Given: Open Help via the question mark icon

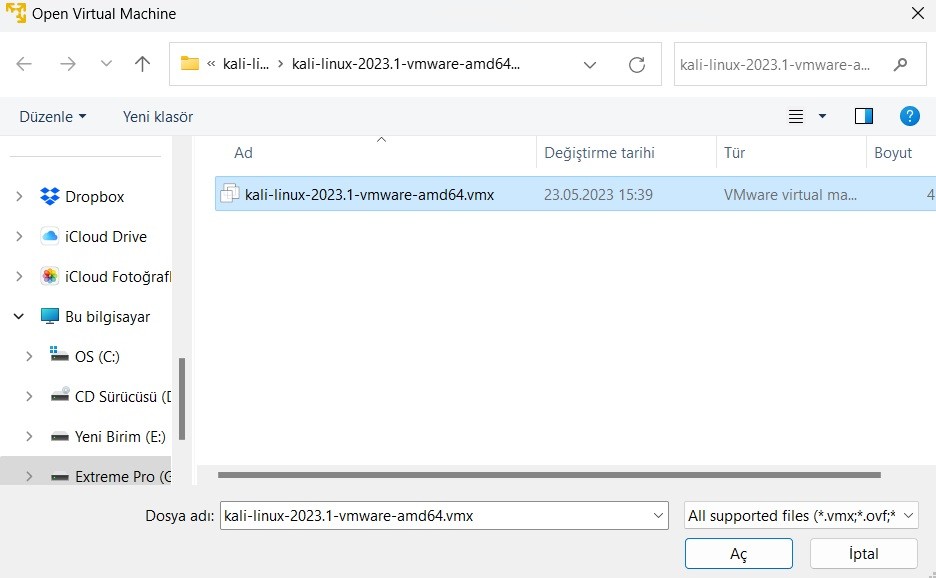Looking at the screenshot, I should [x=909, y=115].
